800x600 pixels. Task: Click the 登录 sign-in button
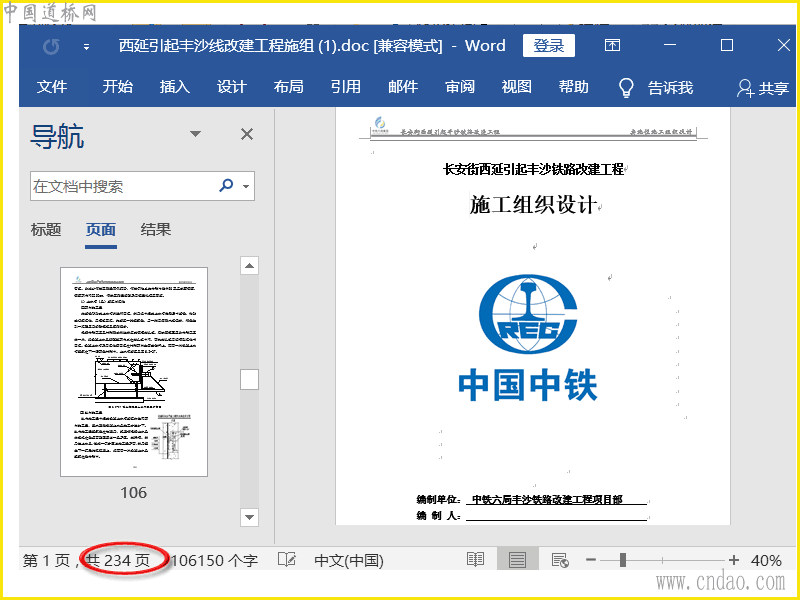[x=548, y=45]
